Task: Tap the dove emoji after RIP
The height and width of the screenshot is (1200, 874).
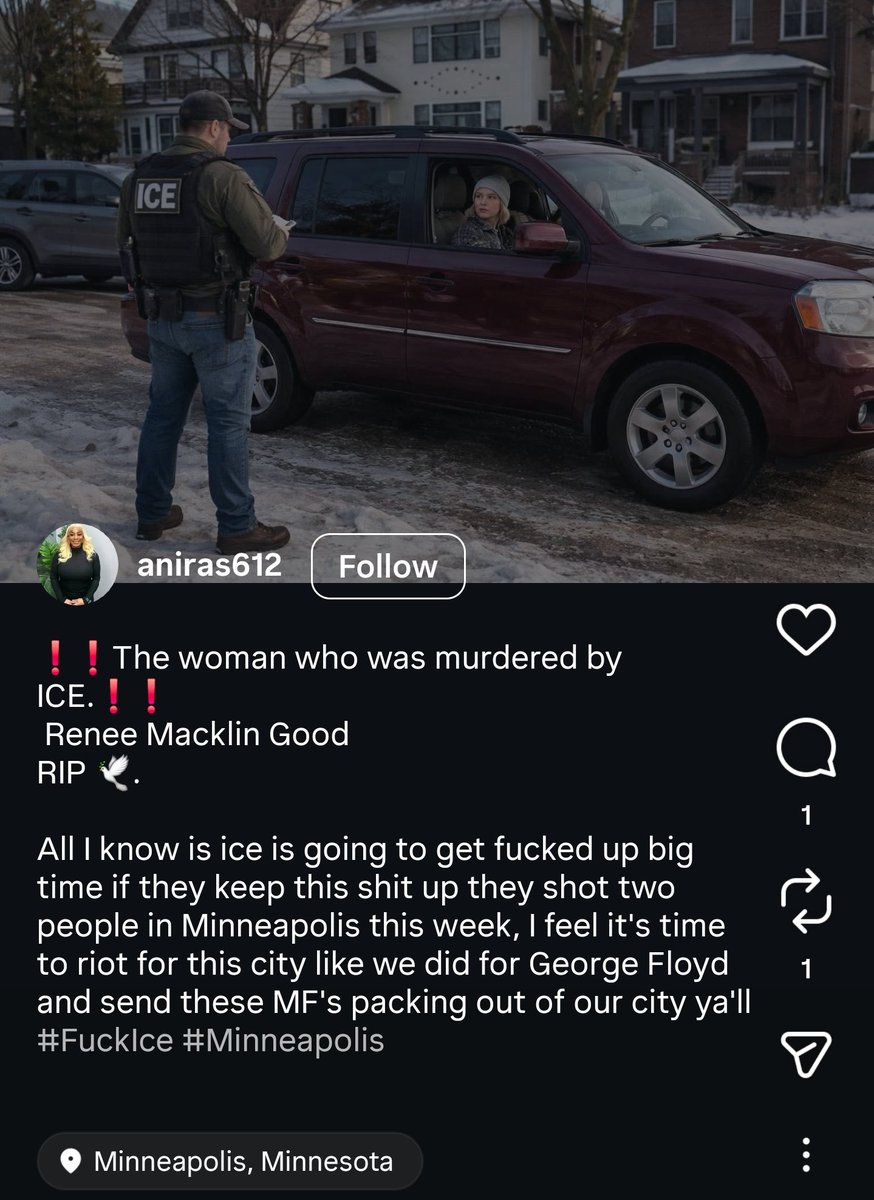Action: [x=113, y=774]
